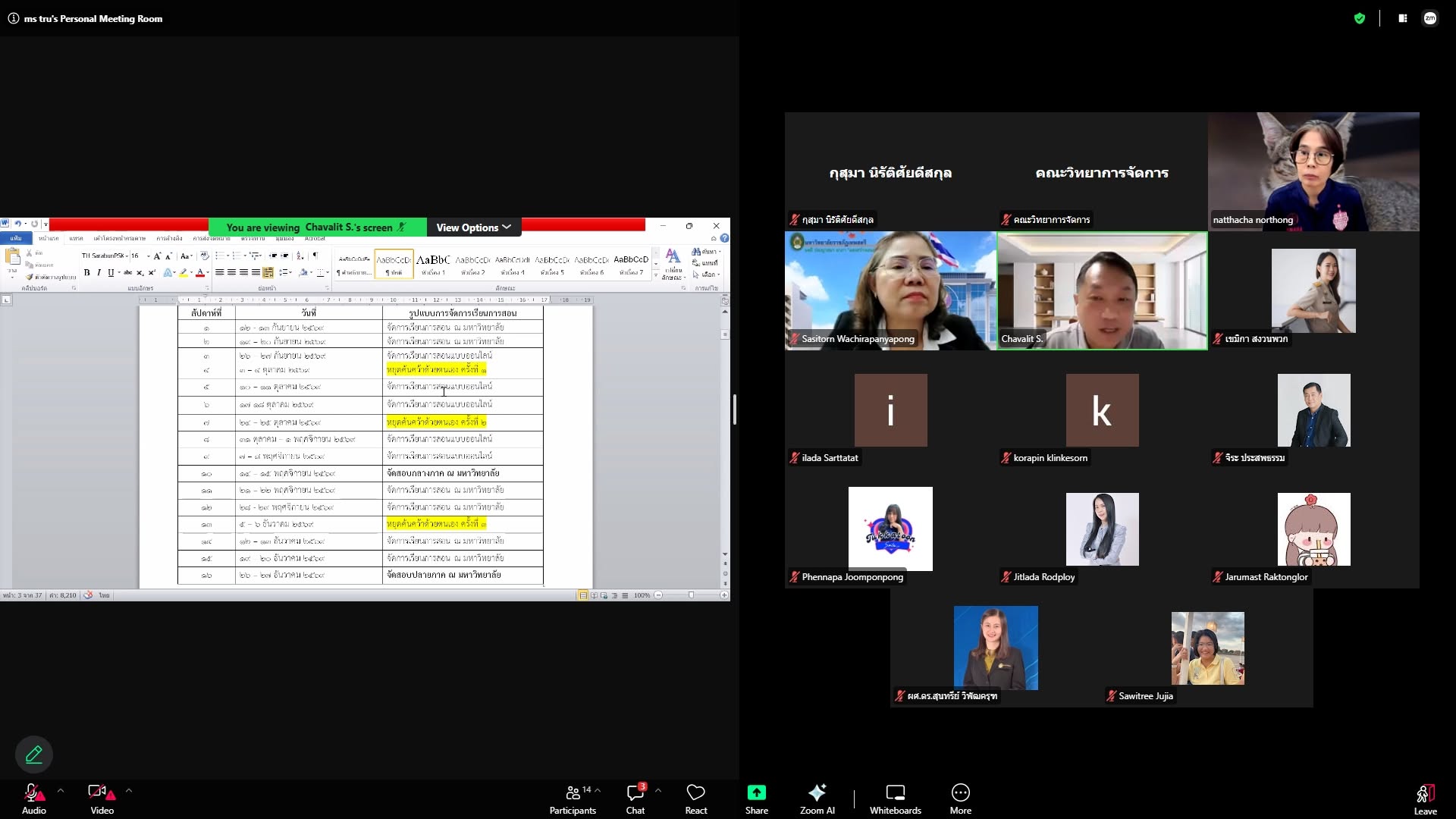Expand the Chat options caret

point(658,790)
